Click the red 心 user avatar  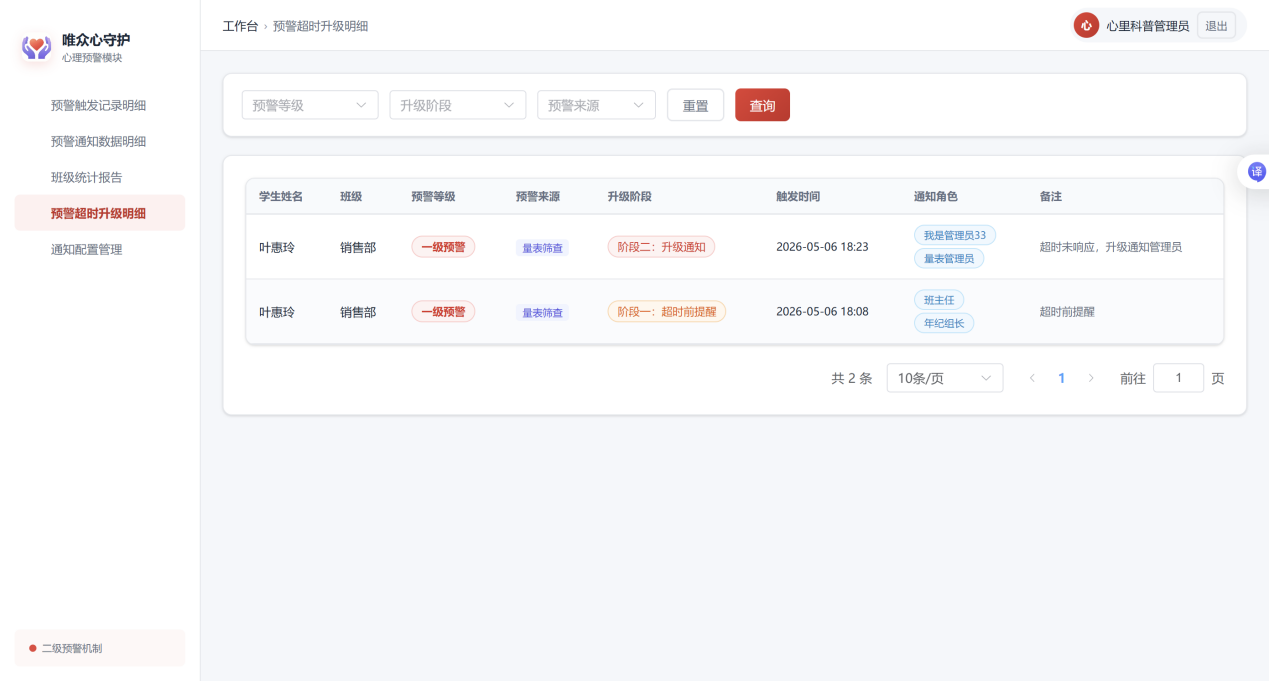[1086, 26]
